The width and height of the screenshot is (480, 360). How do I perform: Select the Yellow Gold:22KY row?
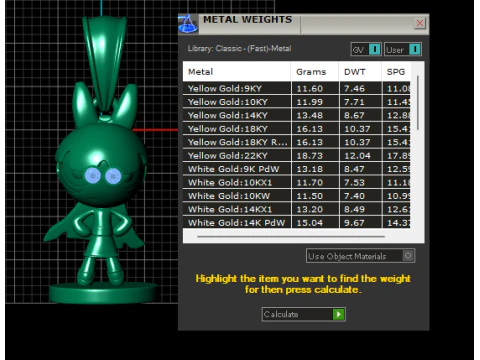coord(296,156)
